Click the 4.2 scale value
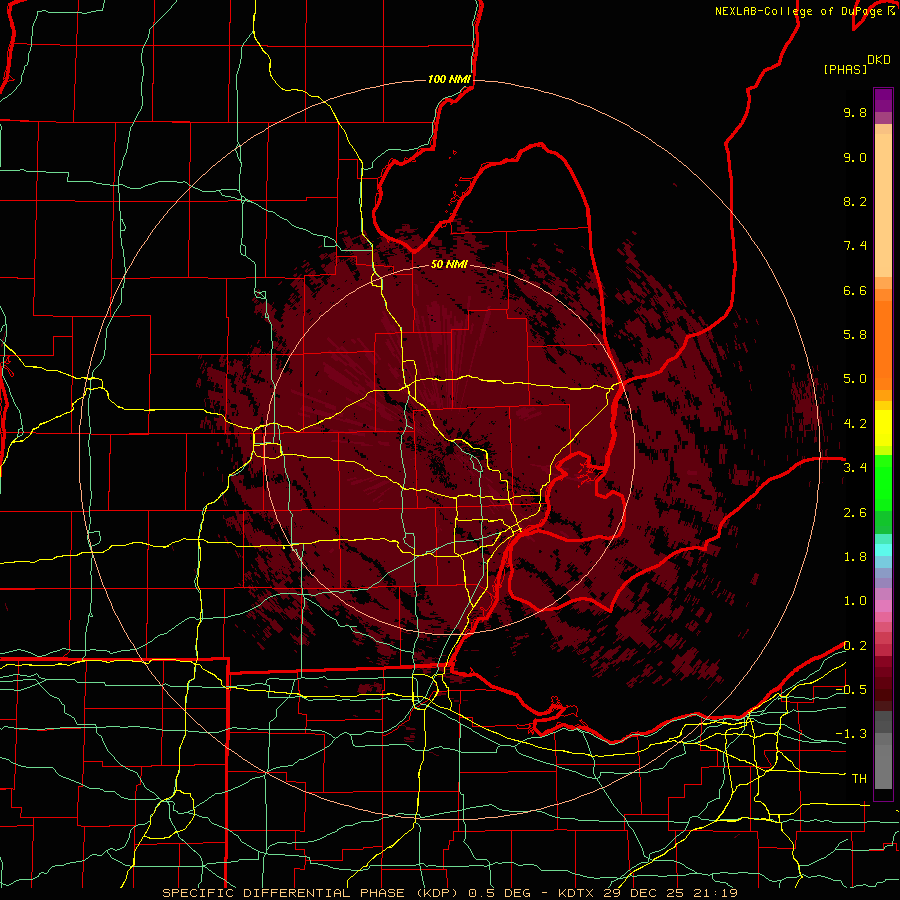Screen dimensions: 900x900 coord(855,424)
